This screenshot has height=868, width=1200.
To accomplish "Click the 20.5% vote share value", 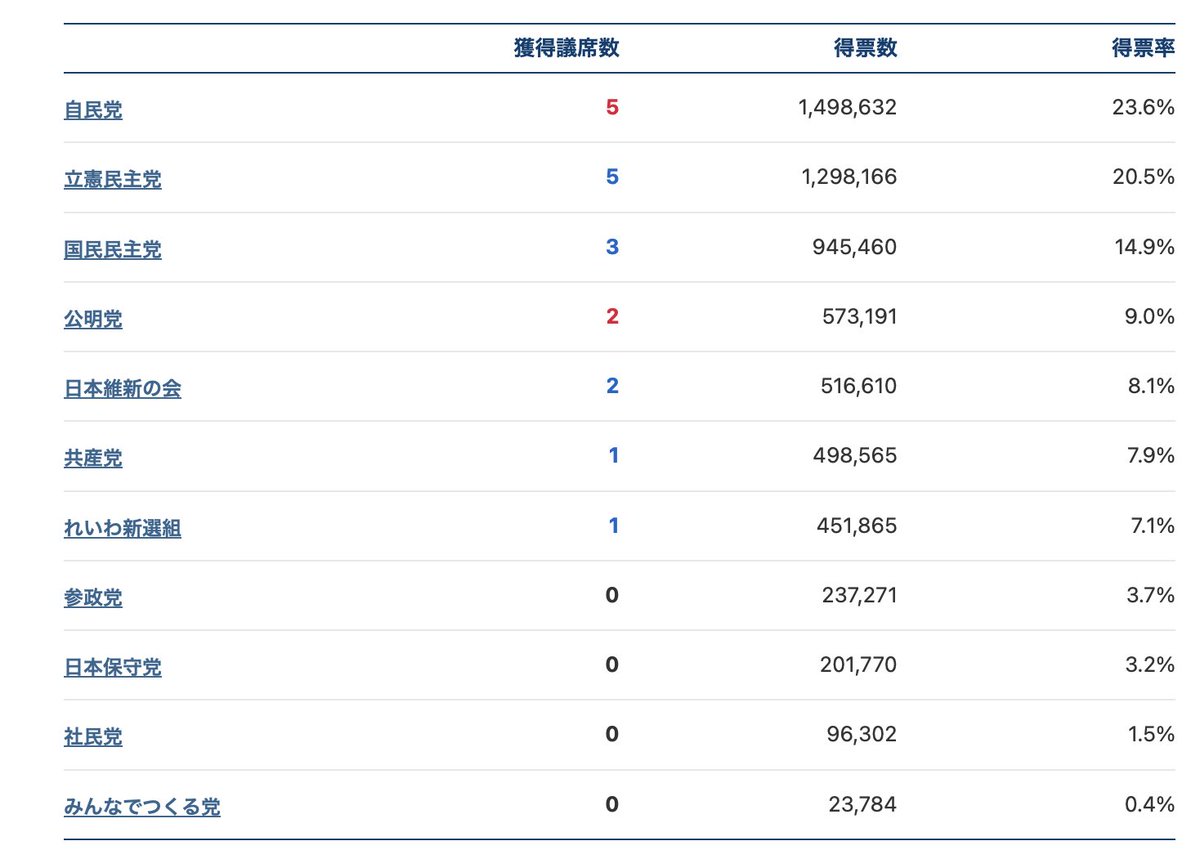I will pos(1144,177).
